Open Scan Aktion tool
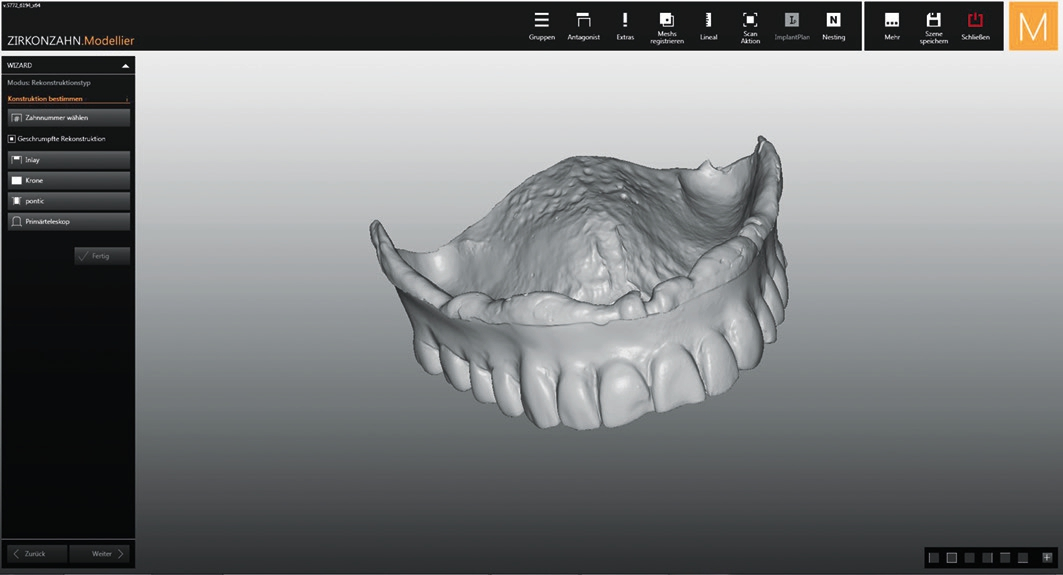 (x=750, y=20)
